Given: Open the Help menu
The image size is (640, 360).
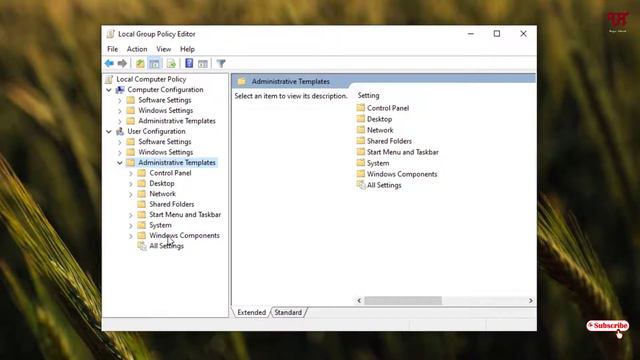Looking at the screenshot, I should (x=187, y=49).
